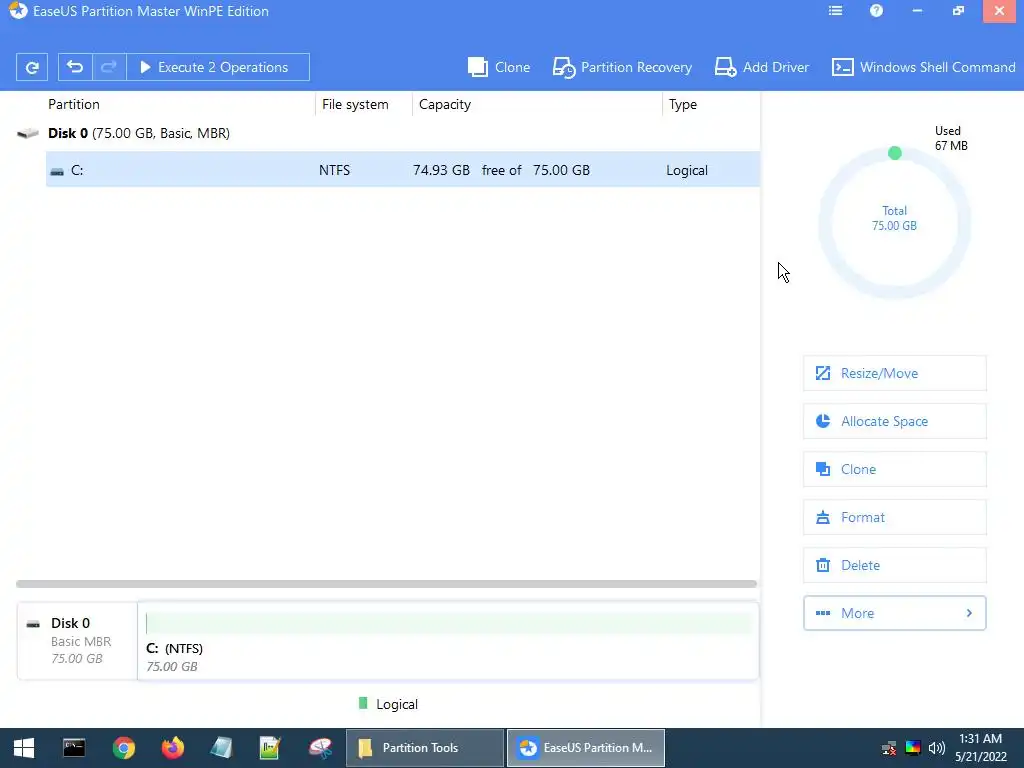Click the green usage dot on the donut chart
This screenshot has width=1024, height=768.
(895, 153)
